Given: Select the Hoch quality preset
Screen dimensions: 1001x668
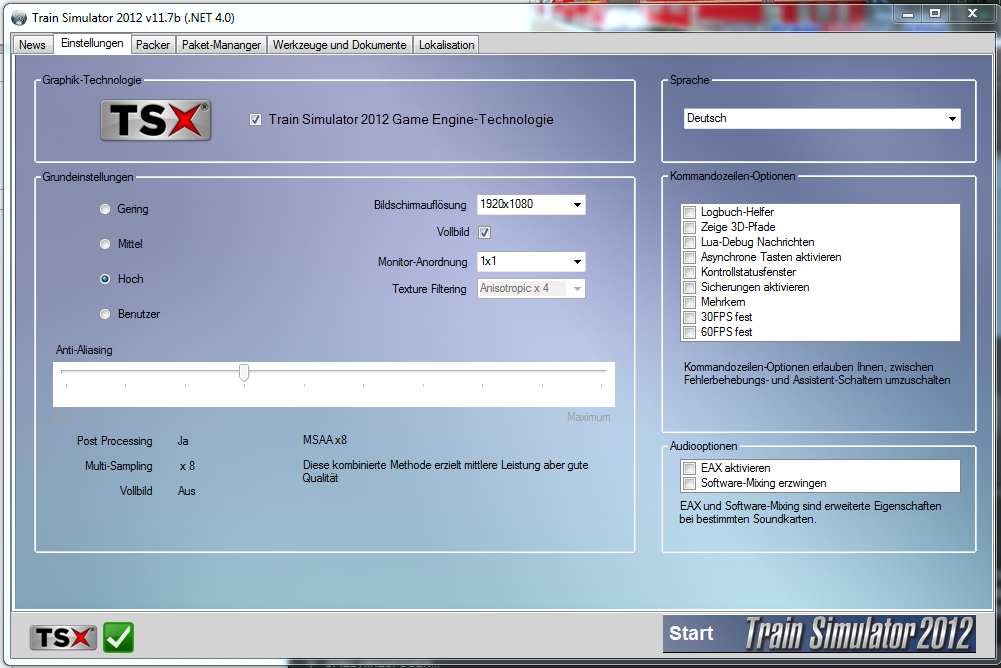Looking at the screenshot, I should click(105, 279).
